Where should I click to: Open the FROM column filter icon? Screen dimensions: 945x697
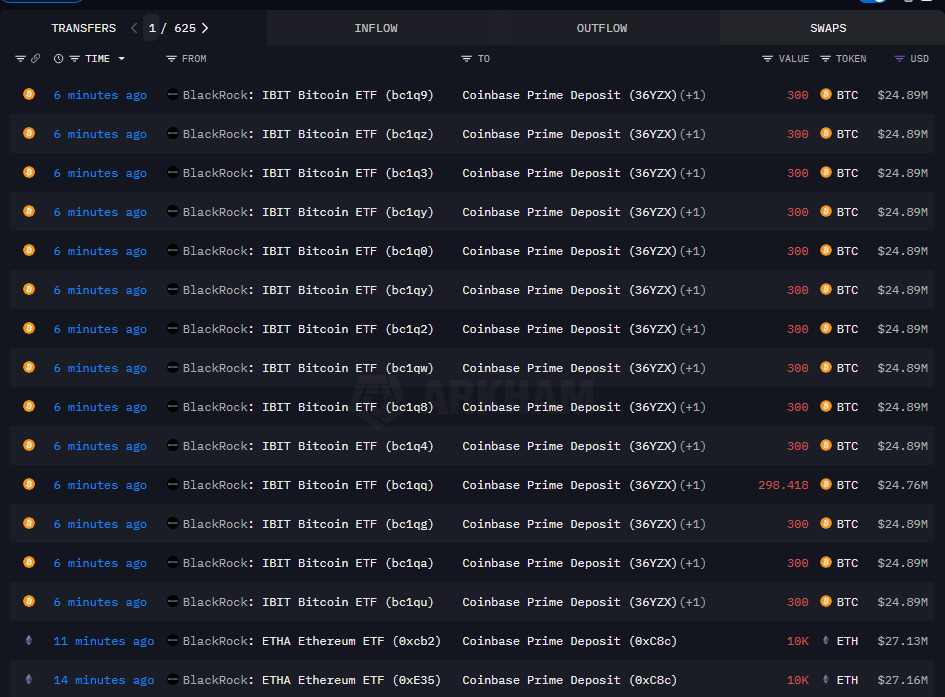pyautogui.click(x=172, y=59)
